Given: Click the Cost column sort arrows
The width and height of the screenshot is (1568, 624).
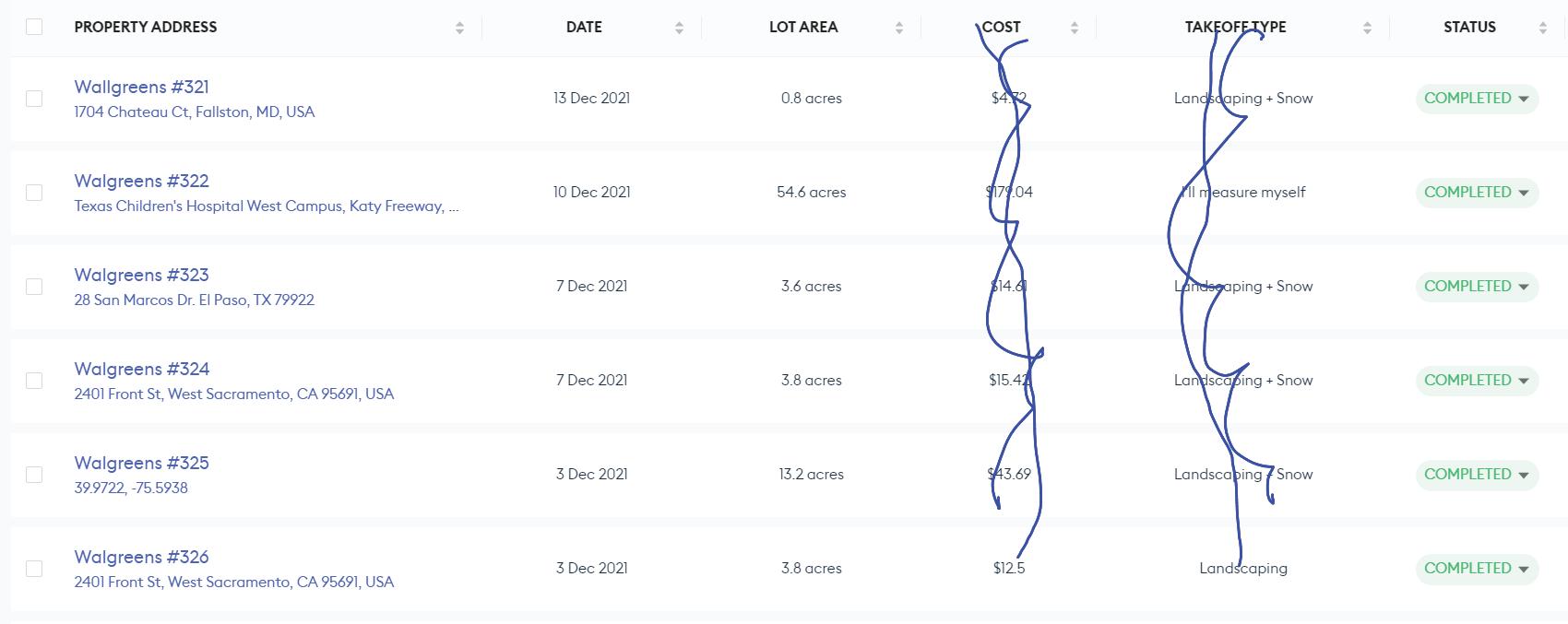Looking at the screenshot, I should (1074, 28).
